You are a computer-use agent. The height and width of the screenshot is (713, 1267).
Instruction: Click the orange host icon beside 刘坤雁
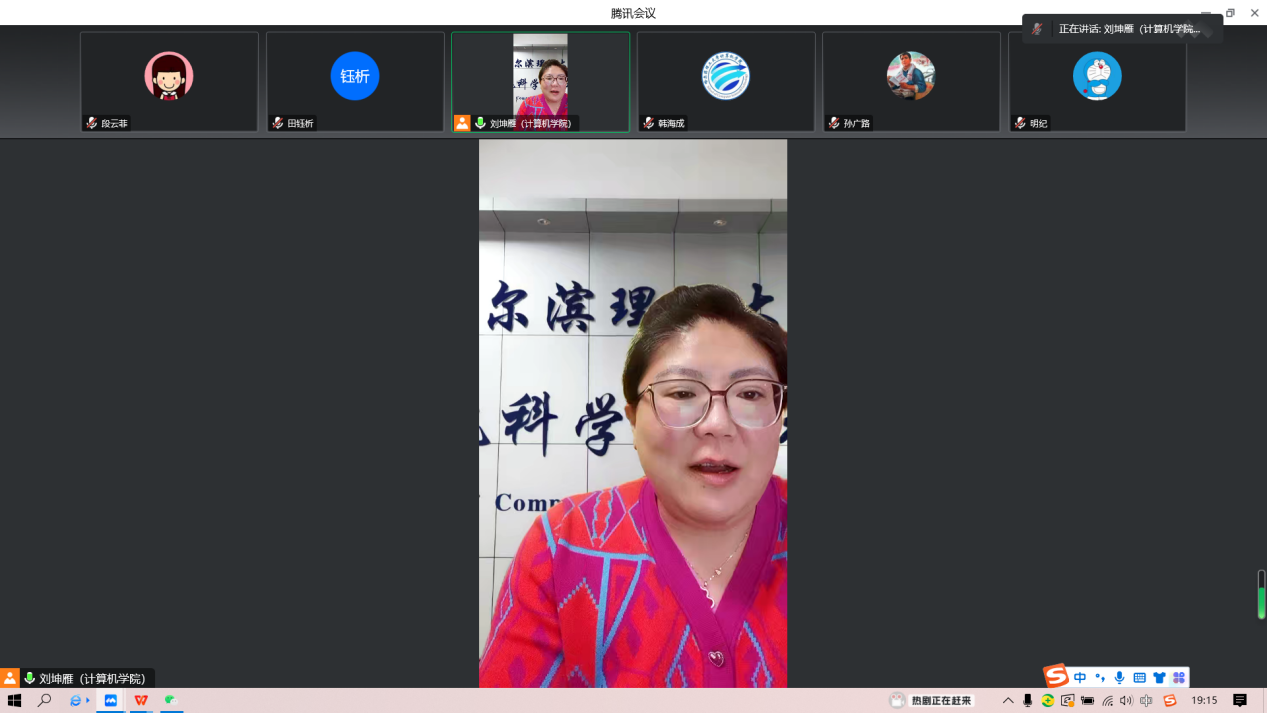tap(462, 123)
